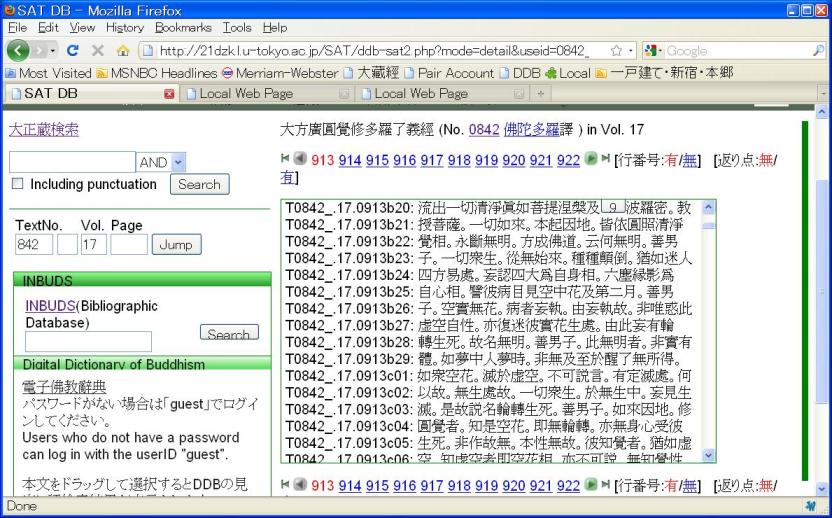Click footnote marker 9 in line 0913b20
This screenshot has width=832, height=518.
pyautogui.click(x=613, y=207)
